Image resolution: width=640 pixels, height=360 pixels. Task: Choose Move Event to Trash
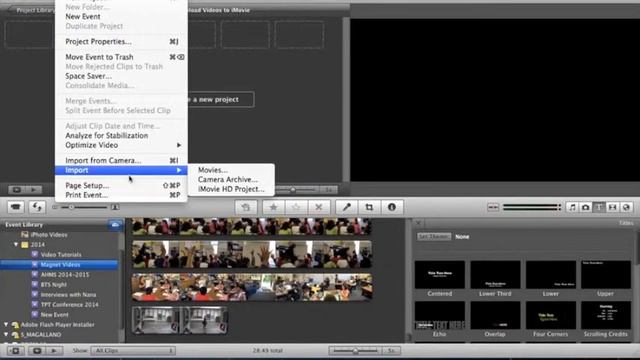121,57
